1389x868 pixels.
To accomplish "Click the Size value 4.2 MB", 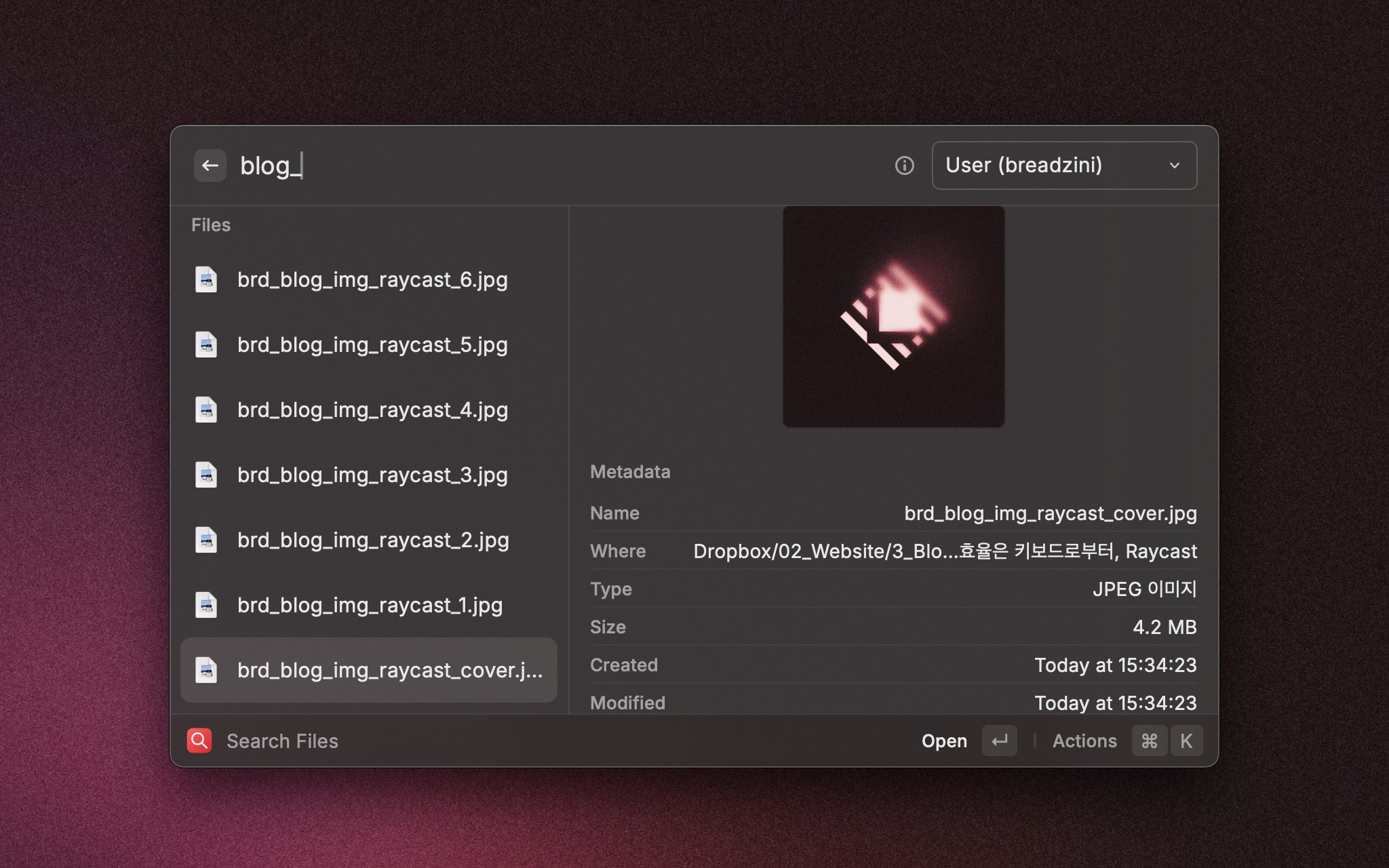I will click(1165, 627).
